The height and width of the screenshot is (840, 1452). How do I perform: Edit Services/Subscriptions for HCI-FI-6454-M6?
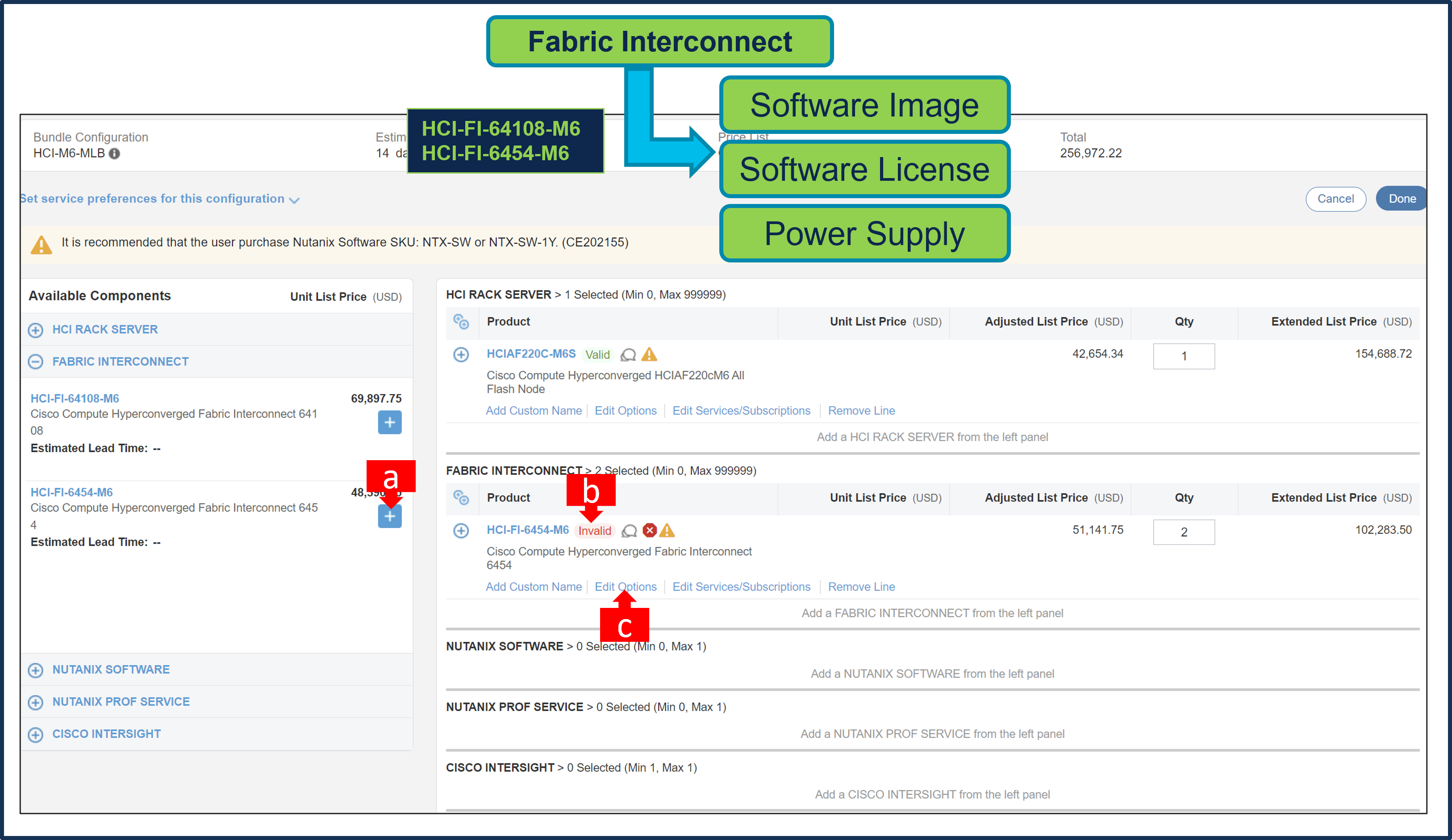(742, 586)
